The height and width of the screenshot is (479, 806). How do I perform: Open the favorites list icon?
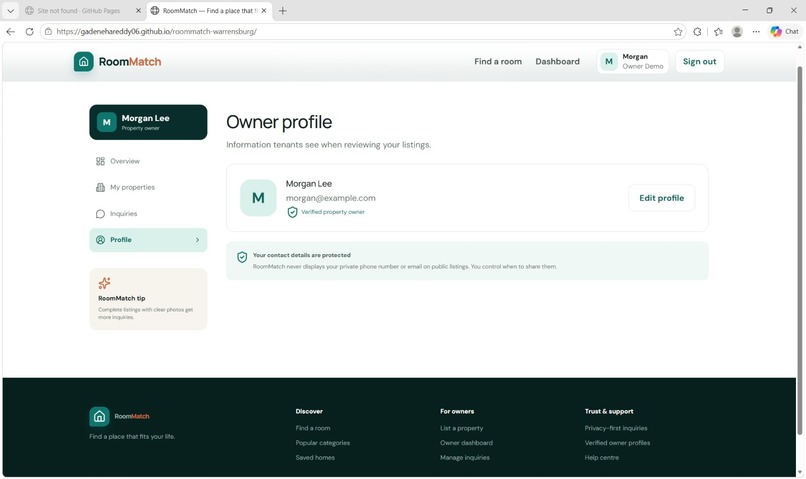pyautogui.click(x=718, y=32)
